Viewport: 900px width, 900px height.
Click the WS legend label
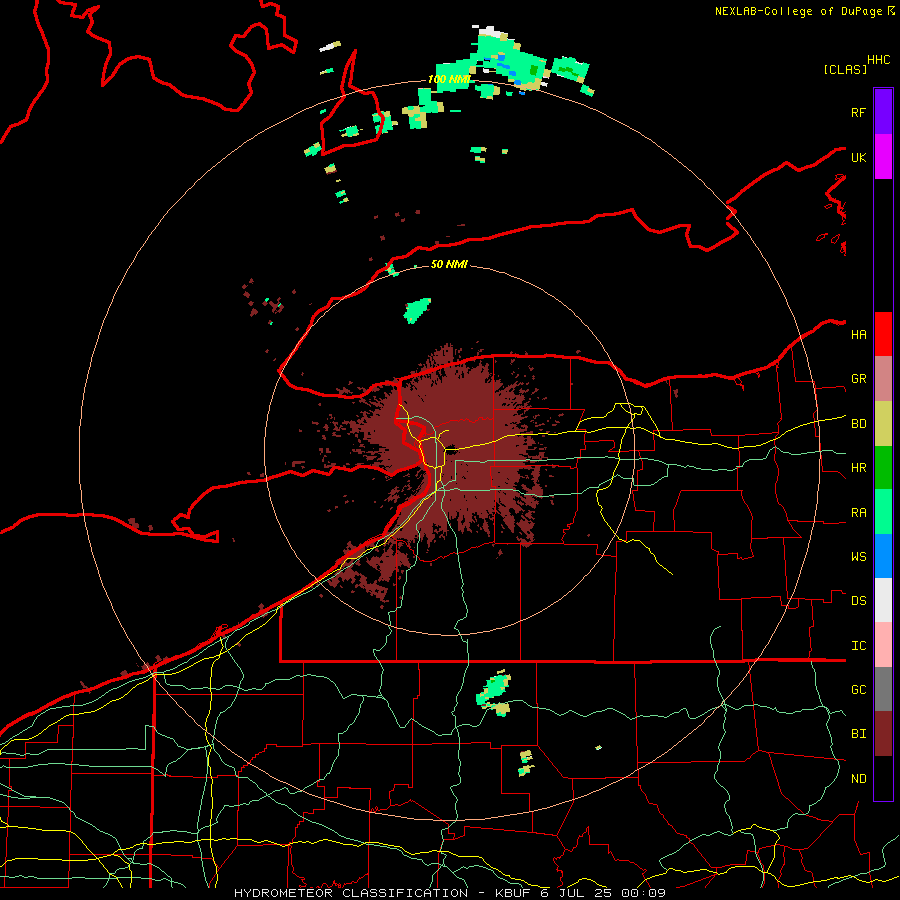(x=858, y=557)
